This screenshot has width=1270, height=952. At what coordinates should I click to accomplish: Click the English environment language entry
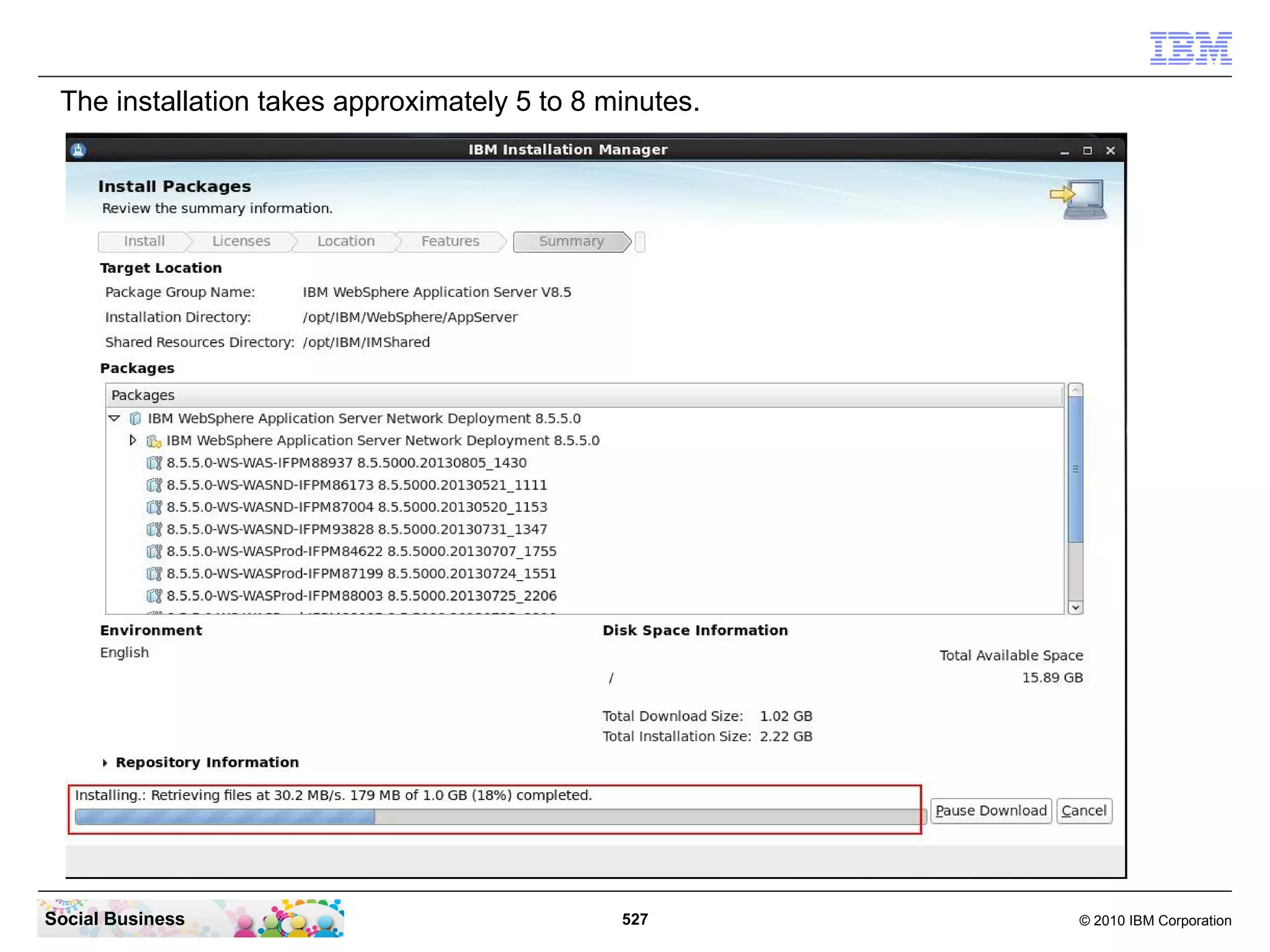pyautogui.click(x=124, y=653)
